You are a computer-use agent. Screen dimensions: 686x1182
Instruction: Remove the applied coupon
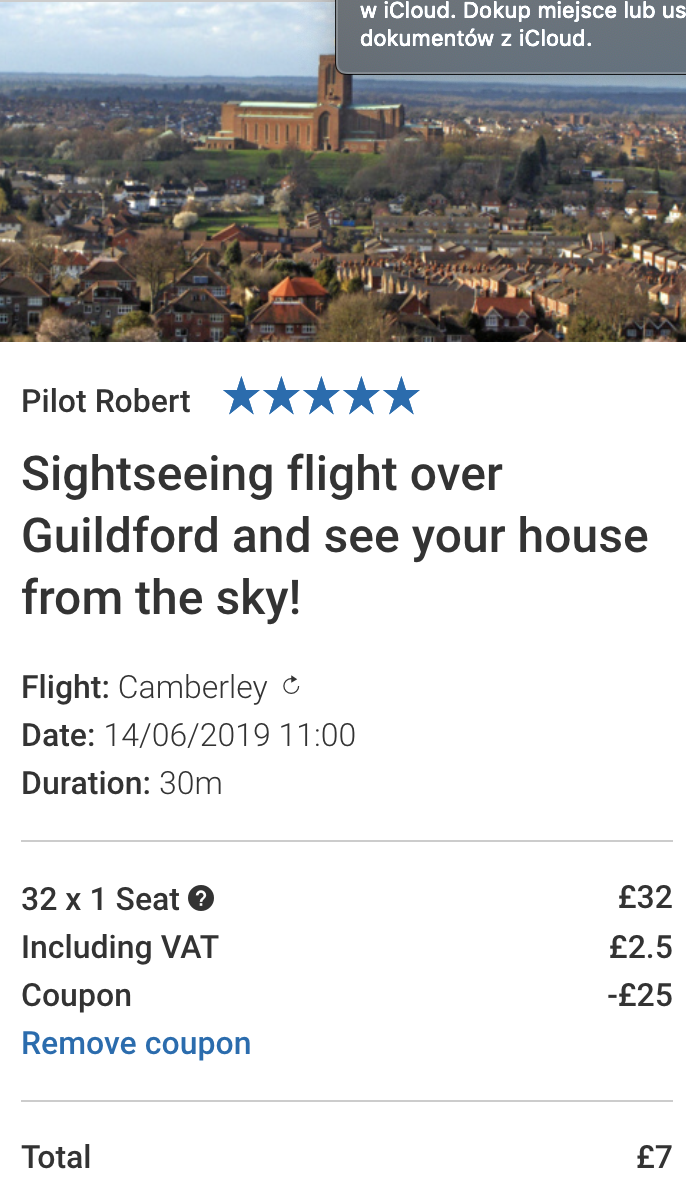[x=136, y=1044]
